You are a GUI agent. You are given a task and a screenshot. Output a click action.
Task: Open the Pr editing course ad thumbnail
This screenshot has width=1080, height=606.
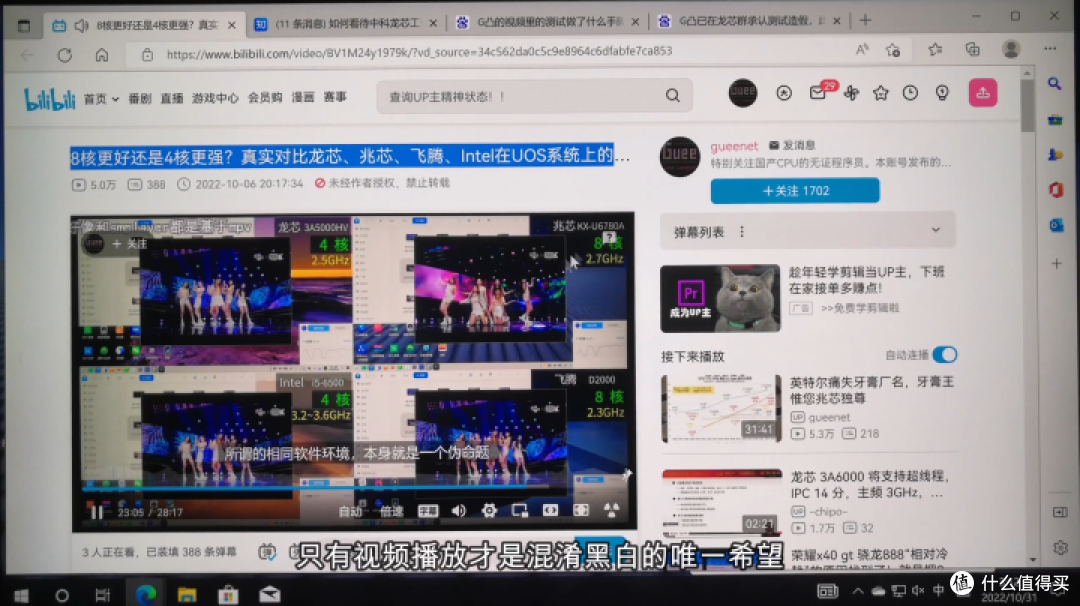(720, 299)
